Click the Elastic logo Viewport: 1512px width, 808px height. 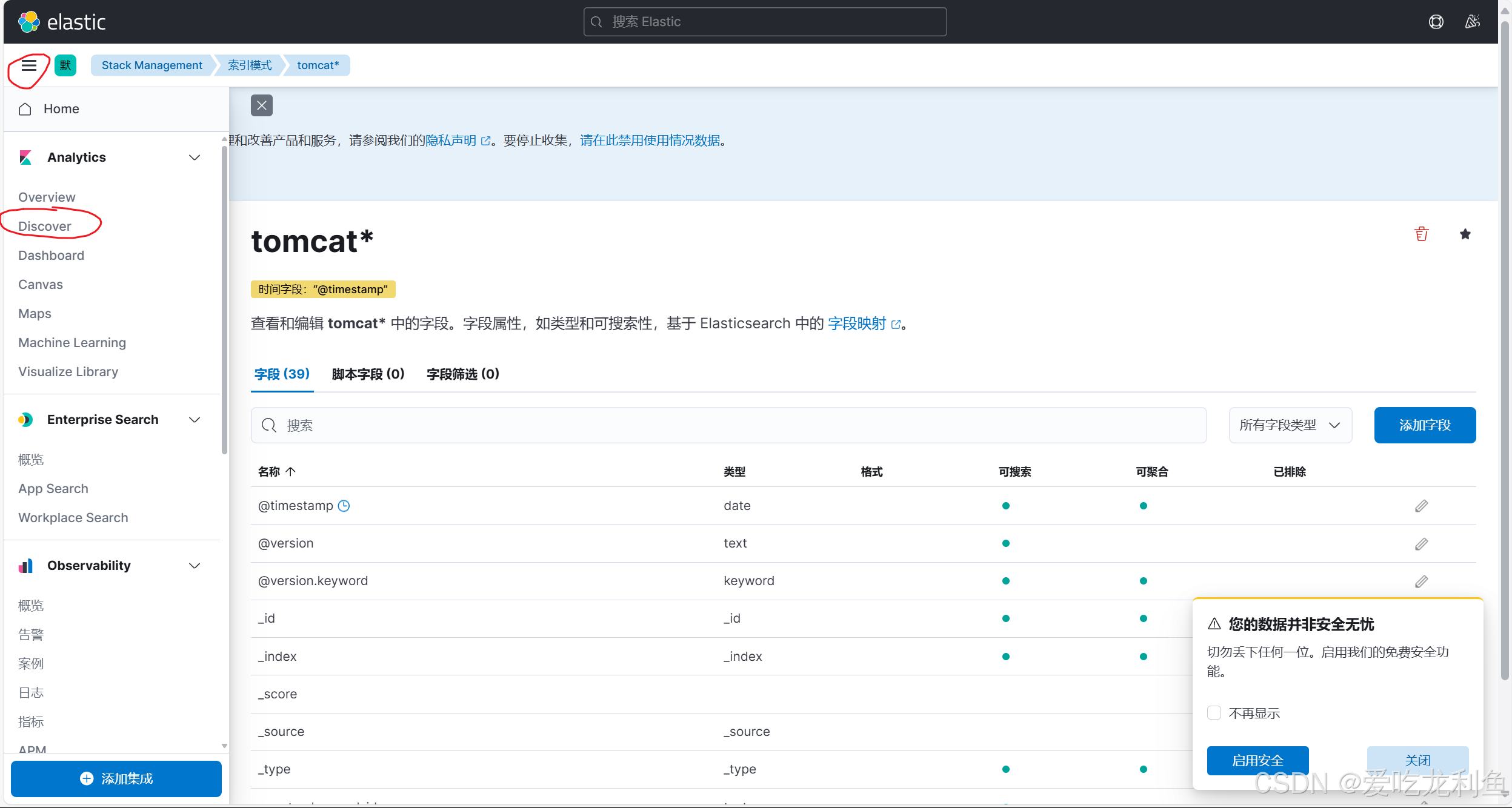62,22
